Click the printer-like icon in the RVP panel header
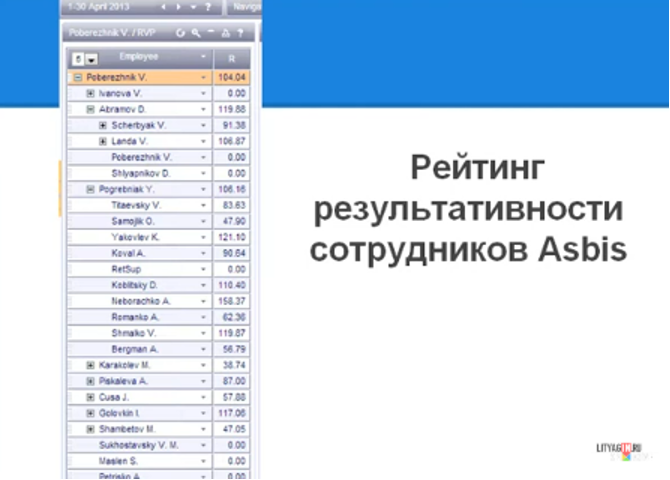The width and height of the screenshot is (670, 480). click(225, 33)
